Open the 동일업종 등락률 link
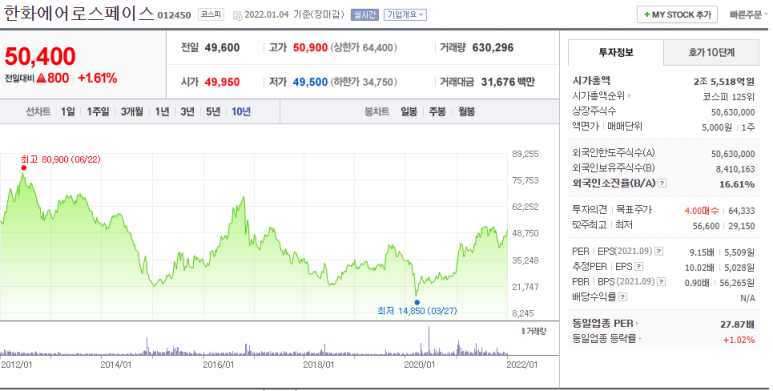The width and height of the screenshot is (773, 391). pos(607,339)
